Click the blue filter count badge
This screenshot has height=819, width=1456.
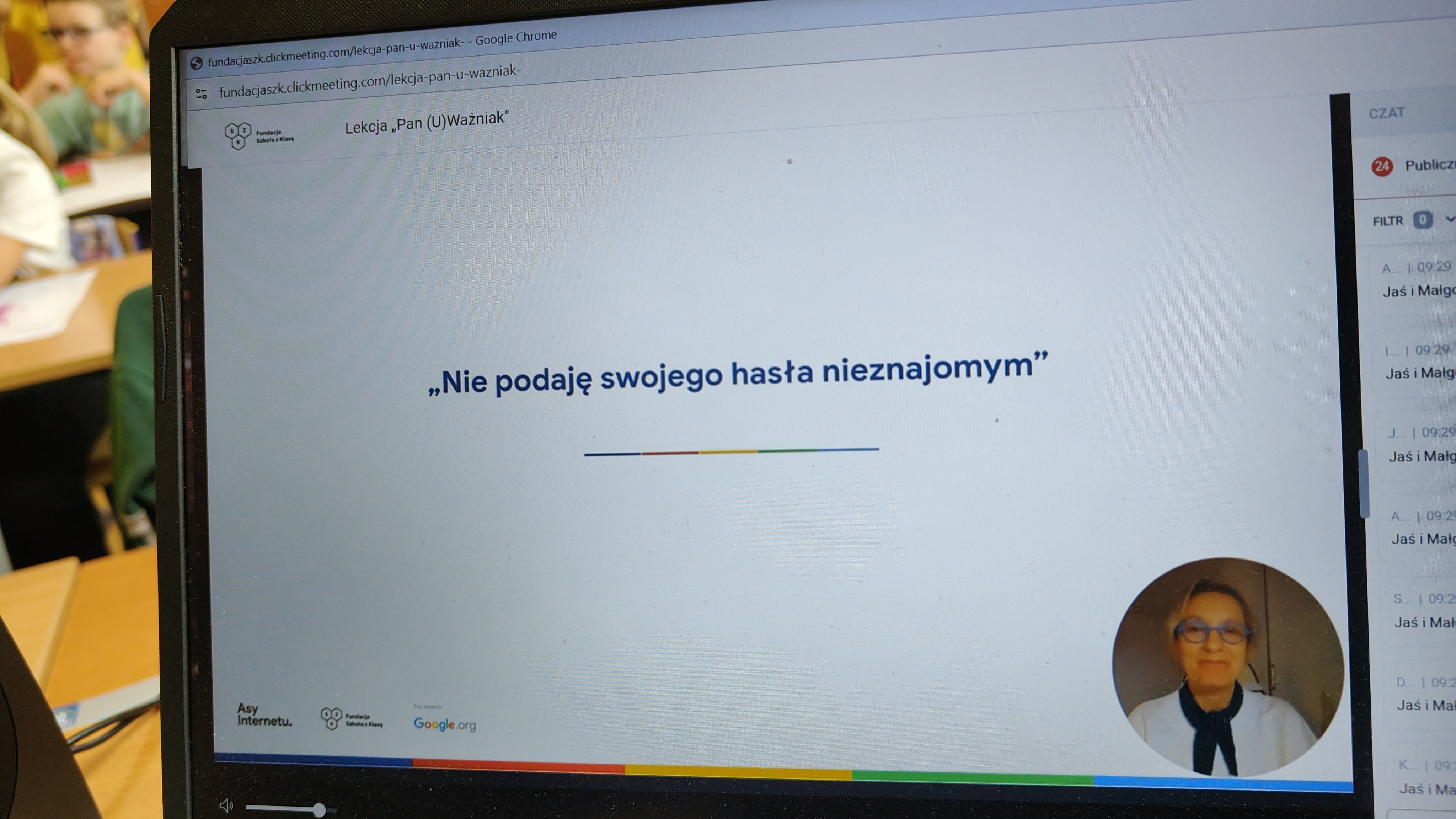[x=1423, y=220]
